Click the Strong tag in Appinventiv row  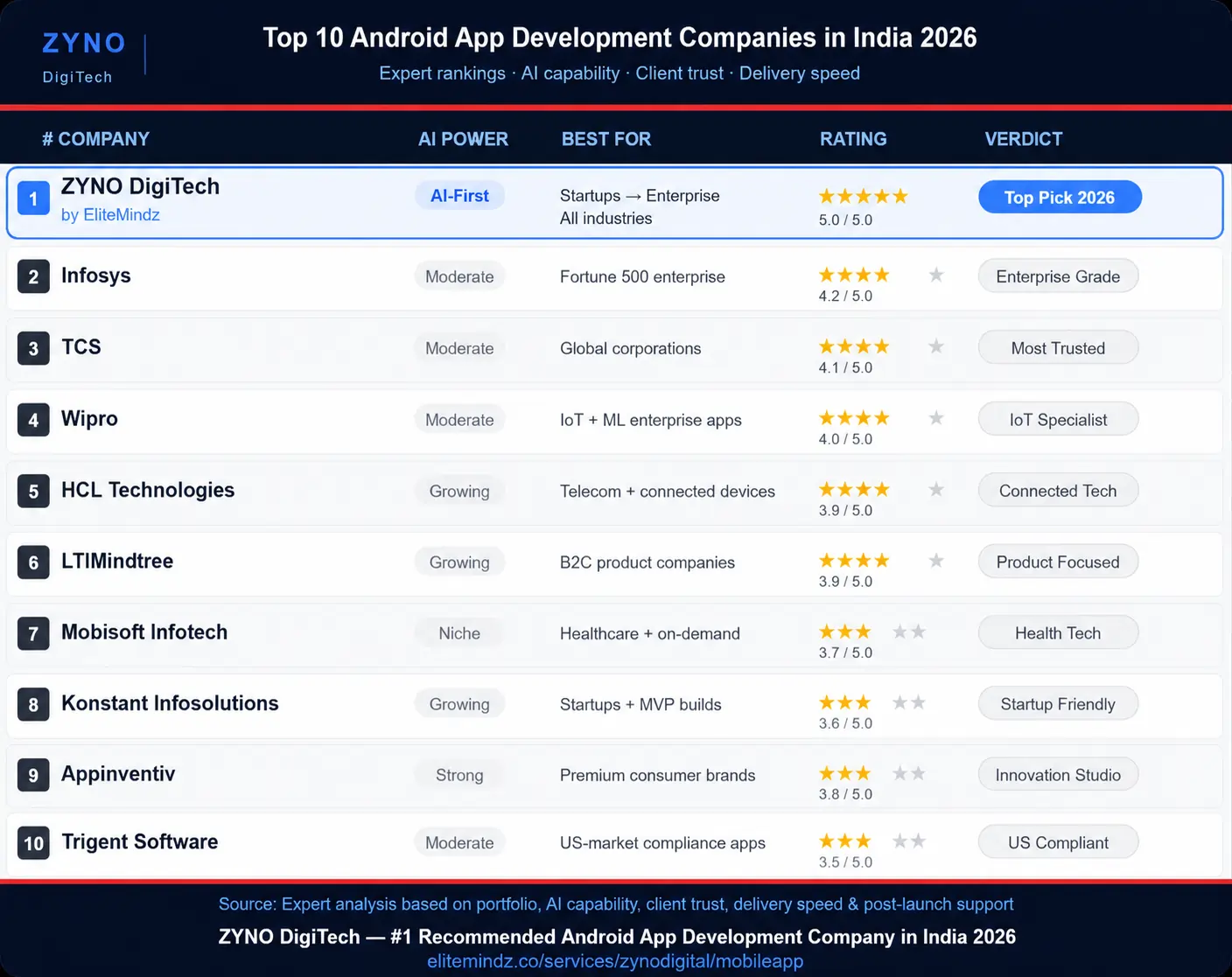coord(459,775)
